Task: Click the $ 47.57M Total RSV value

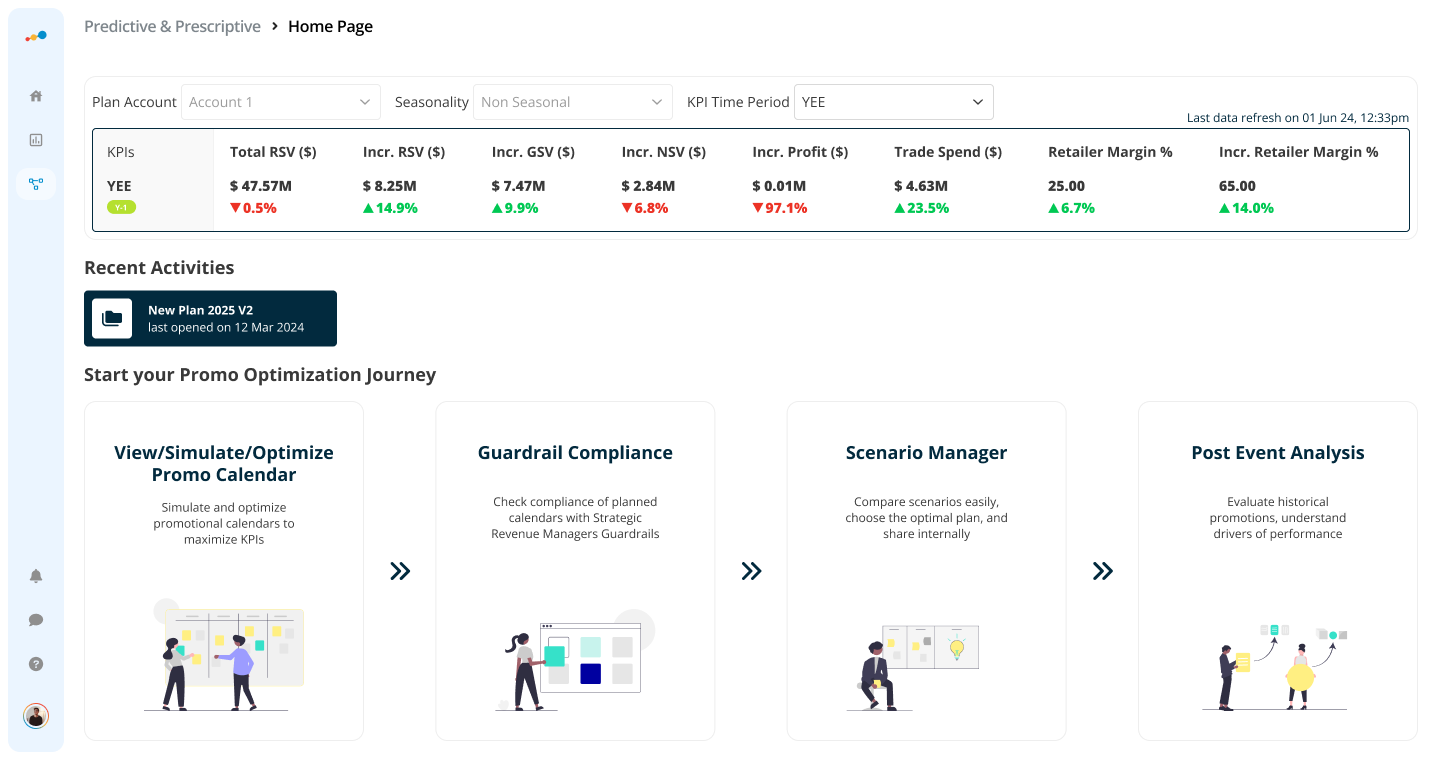Action: click(261, 186)
